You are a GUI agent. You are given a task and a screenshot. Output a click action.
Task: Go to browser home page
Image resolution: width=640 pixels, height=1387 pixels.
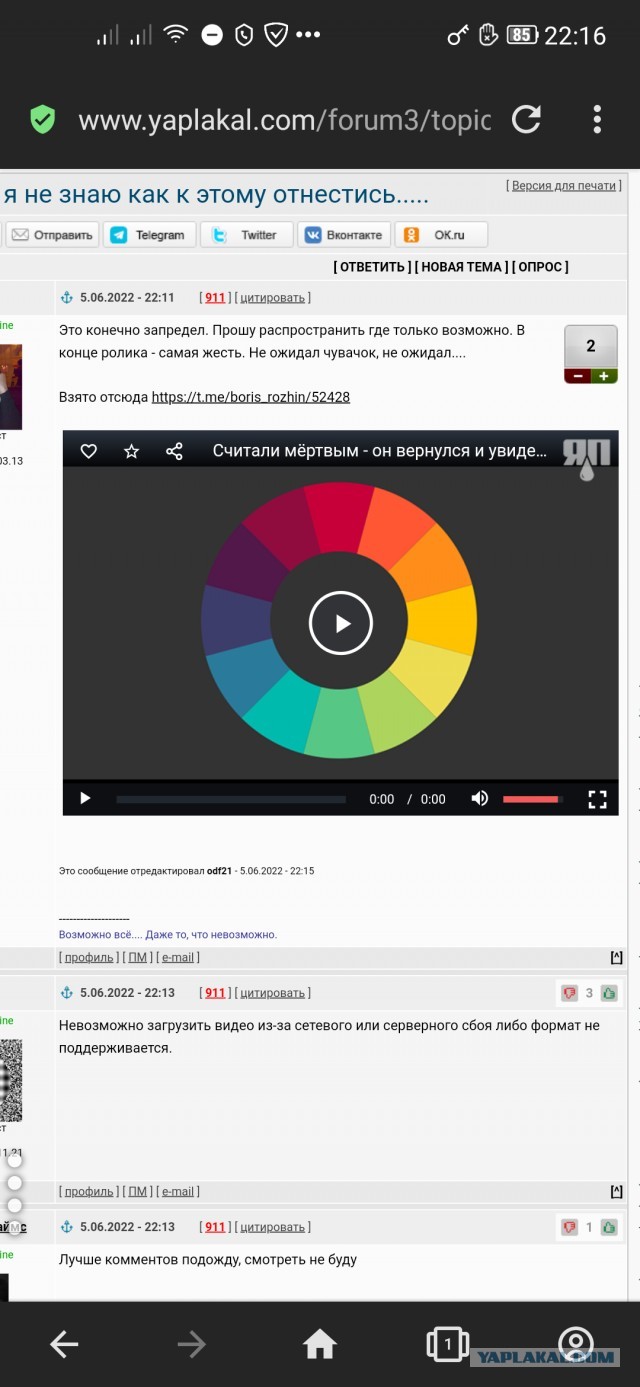coord(320,1345)
